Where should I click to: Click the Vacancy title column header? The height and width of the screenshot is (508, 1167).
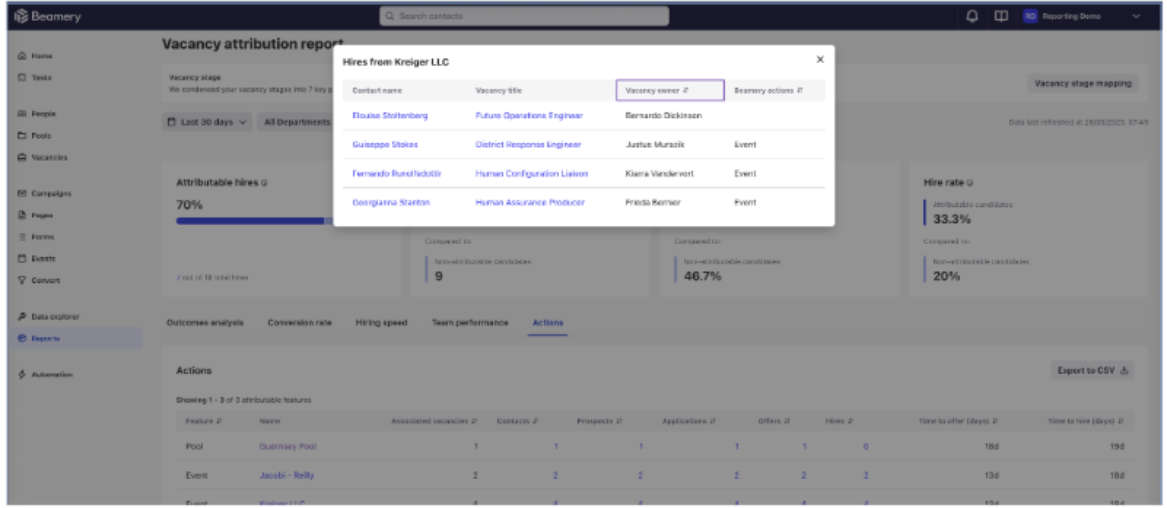click(499, 90)
